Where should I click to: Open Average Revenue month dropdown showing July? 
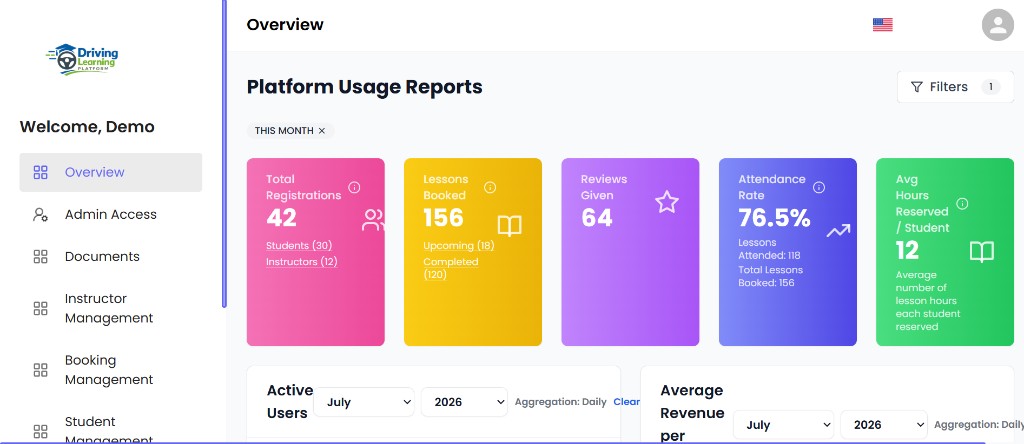coord(783,425)
